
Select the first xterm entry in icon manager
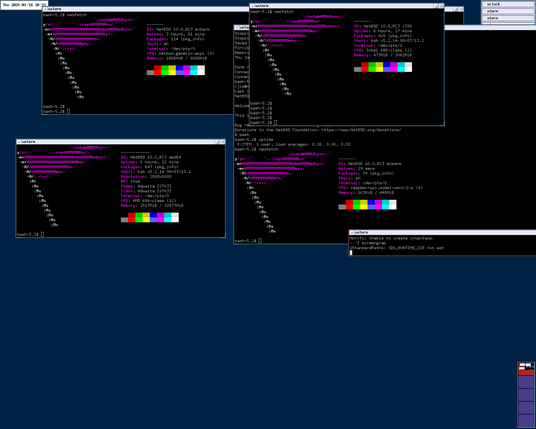pos(508,11)
